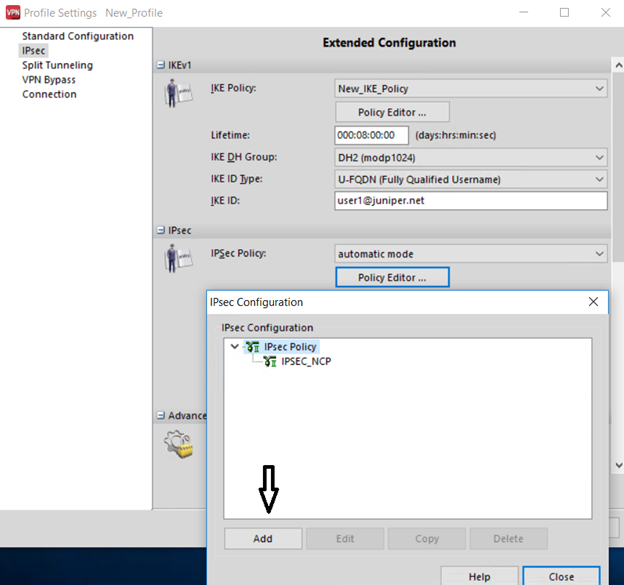This screenshot has height=585, width=624.
Task: Click the IKE ID input field
Action: [471, 201]
